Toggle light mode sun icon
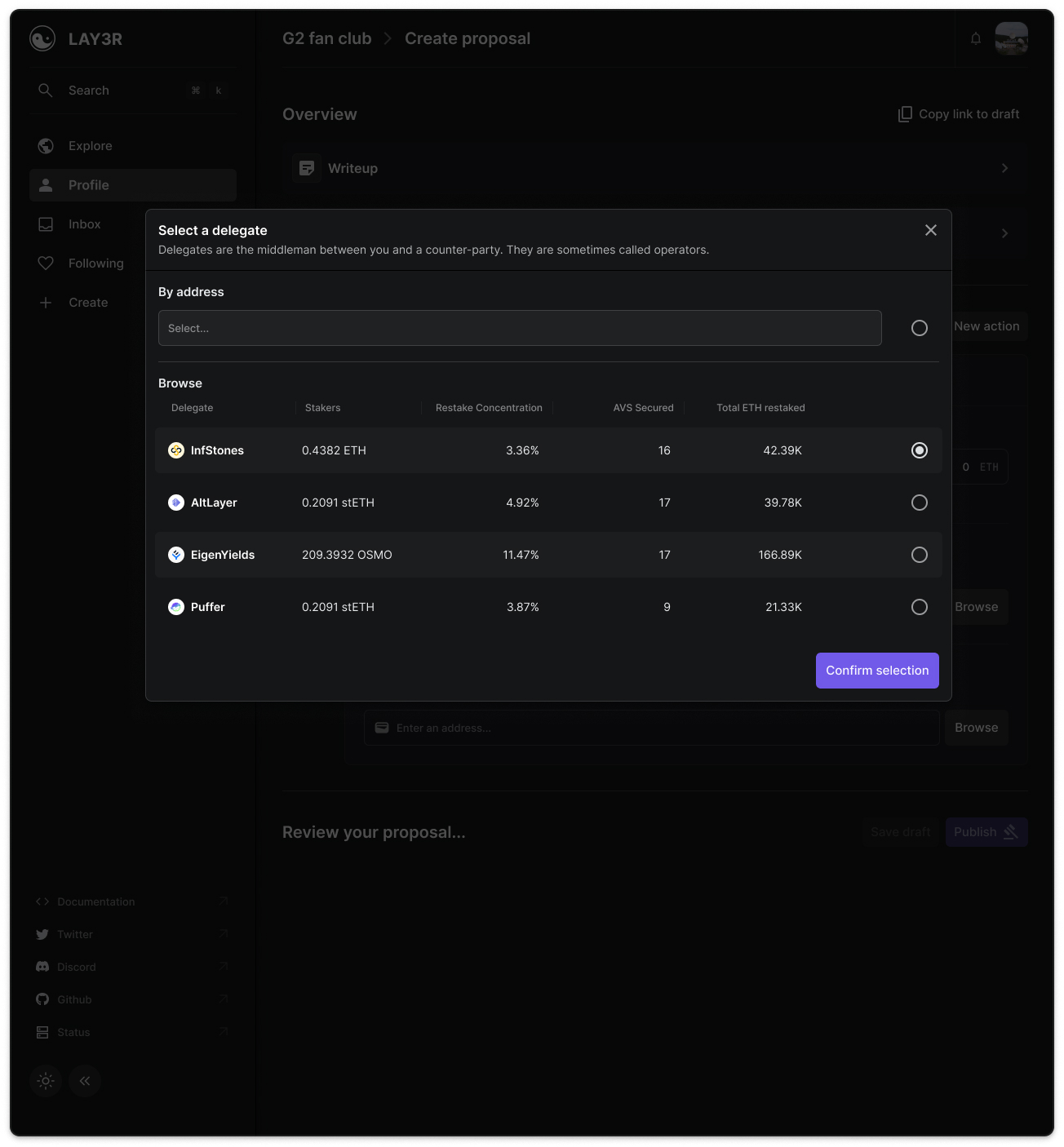Image resolution: width=1064 pixels, height=1147 pixels. 46,1081
